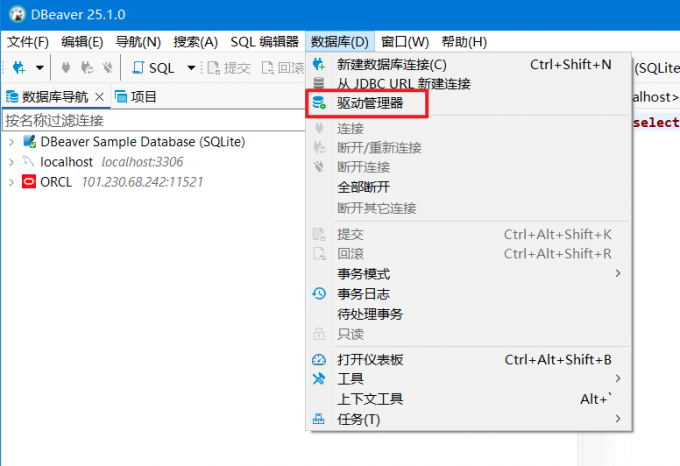Choose 全部断开 menu entry
Image resolution: width=680 pixels, height=466 pixels.
pos(469,187)
